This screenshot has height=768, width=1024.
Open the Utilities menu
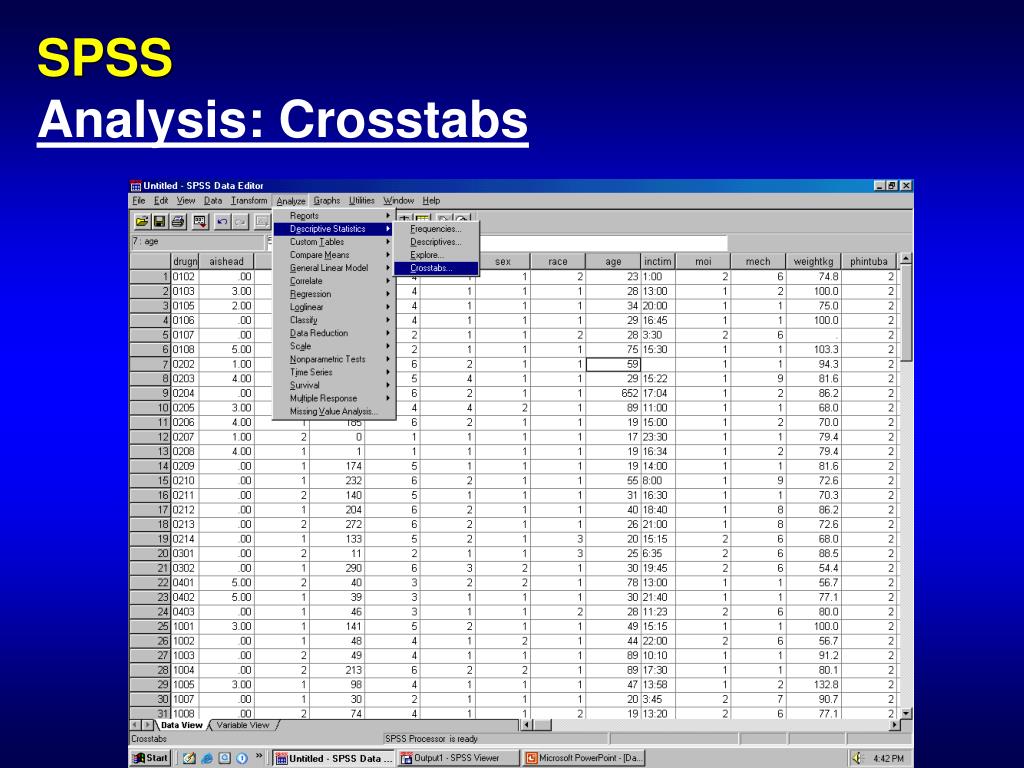point(362,200)
